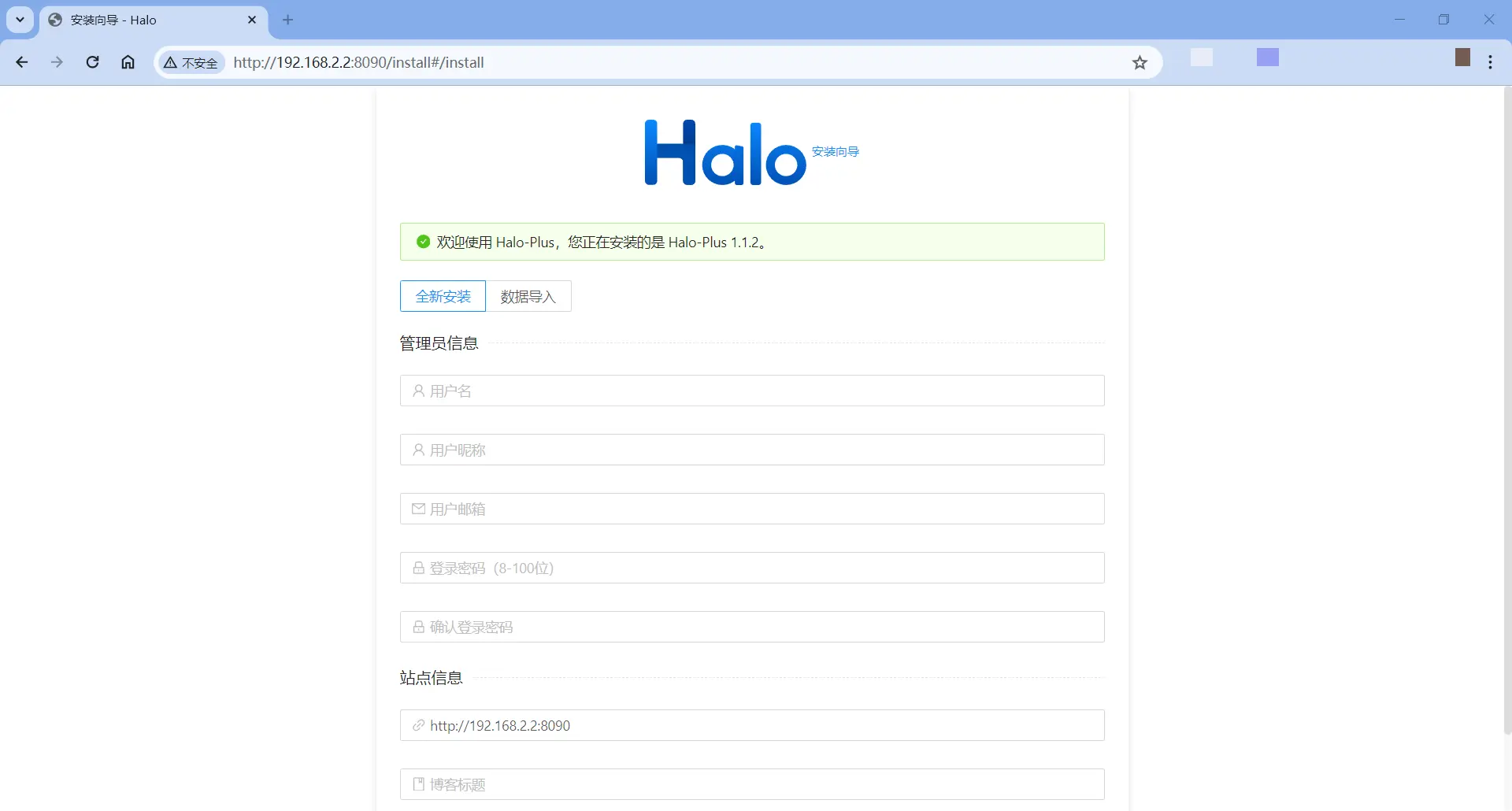Switch to the 数据导入 option

click(x=528, y=296)
